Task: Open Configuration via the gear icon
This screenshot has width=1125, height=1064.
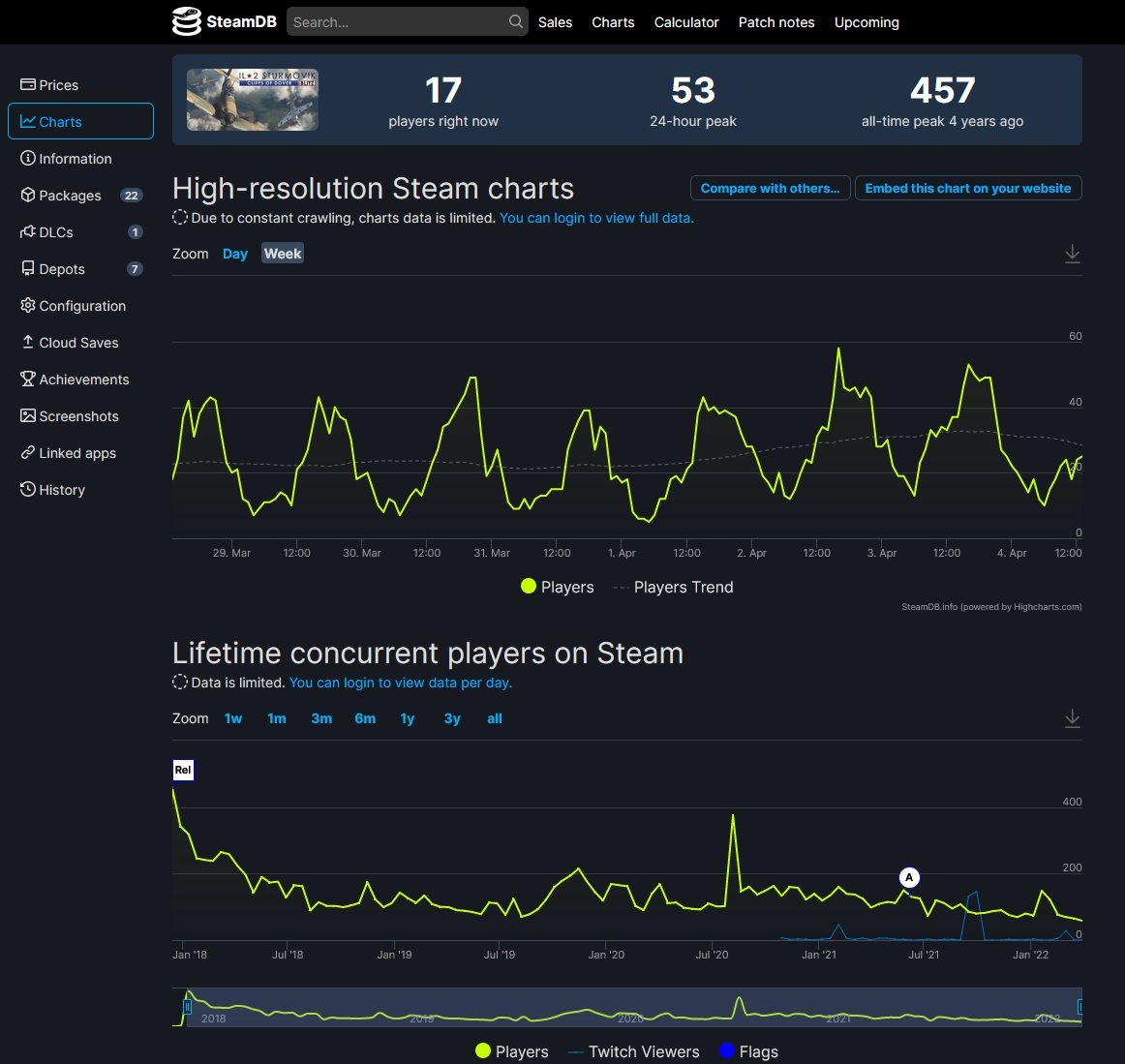Action: point(28,306)
